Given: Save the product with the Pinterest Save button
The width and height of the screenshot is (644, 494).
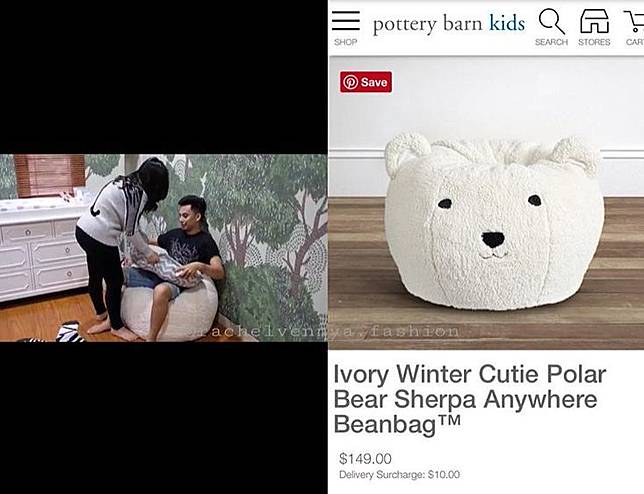Looking at the screenshot, I should pyautogui.click(x=366, y=82).
